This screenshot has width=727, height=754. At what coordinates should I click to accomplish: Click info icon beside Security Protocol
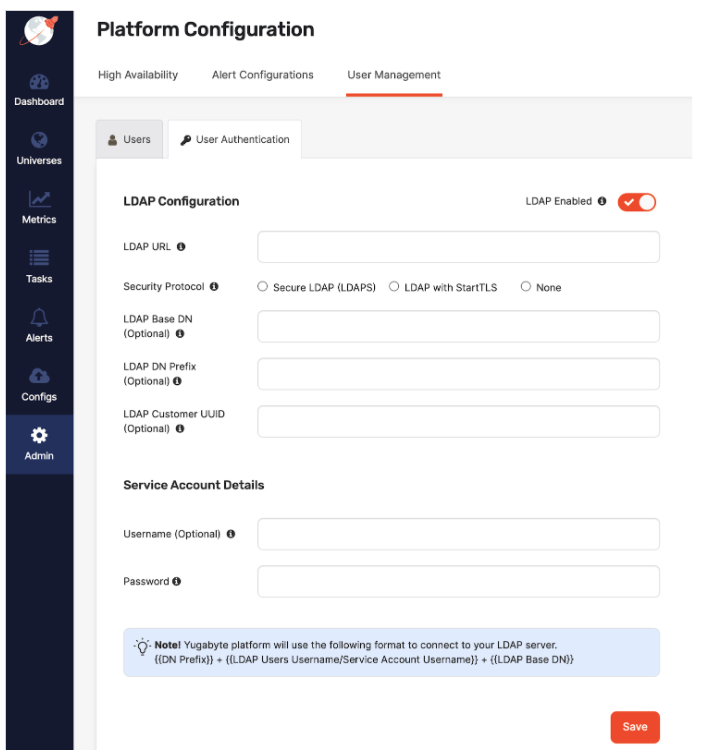214,287
